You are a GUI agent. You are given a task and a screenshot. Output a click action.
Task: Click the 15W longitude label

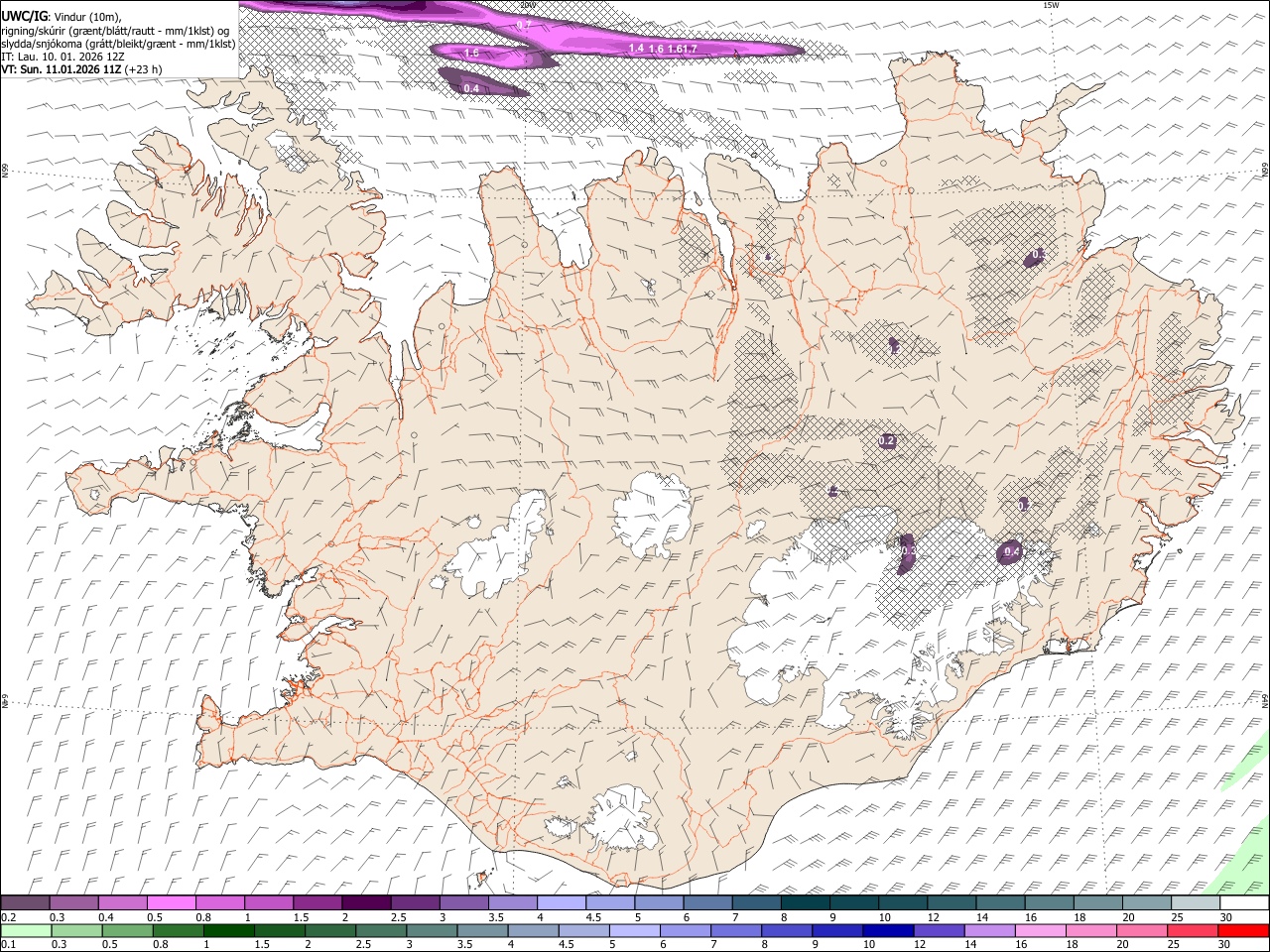(x=1051, y=5)
